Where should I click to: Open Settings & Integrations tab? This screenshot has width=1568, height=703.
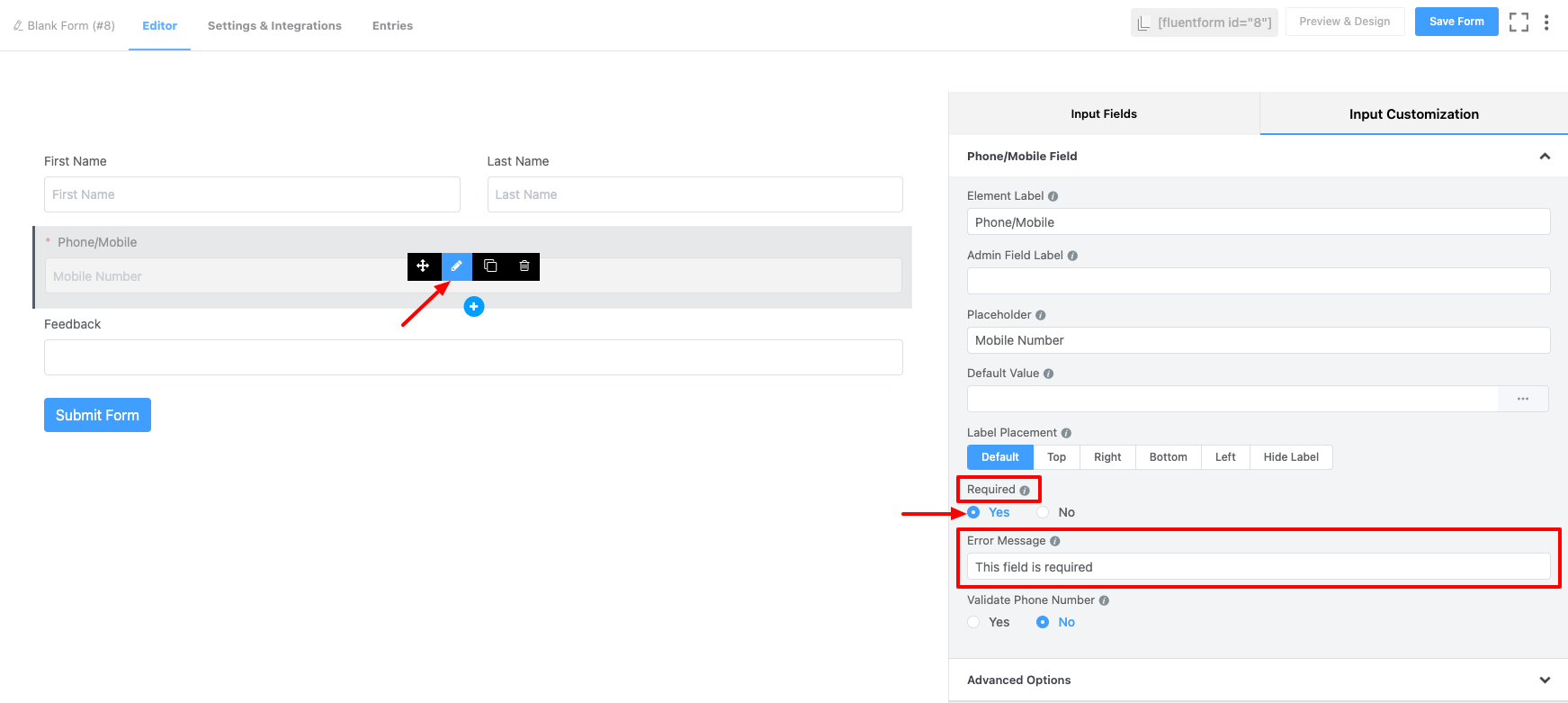274,26
